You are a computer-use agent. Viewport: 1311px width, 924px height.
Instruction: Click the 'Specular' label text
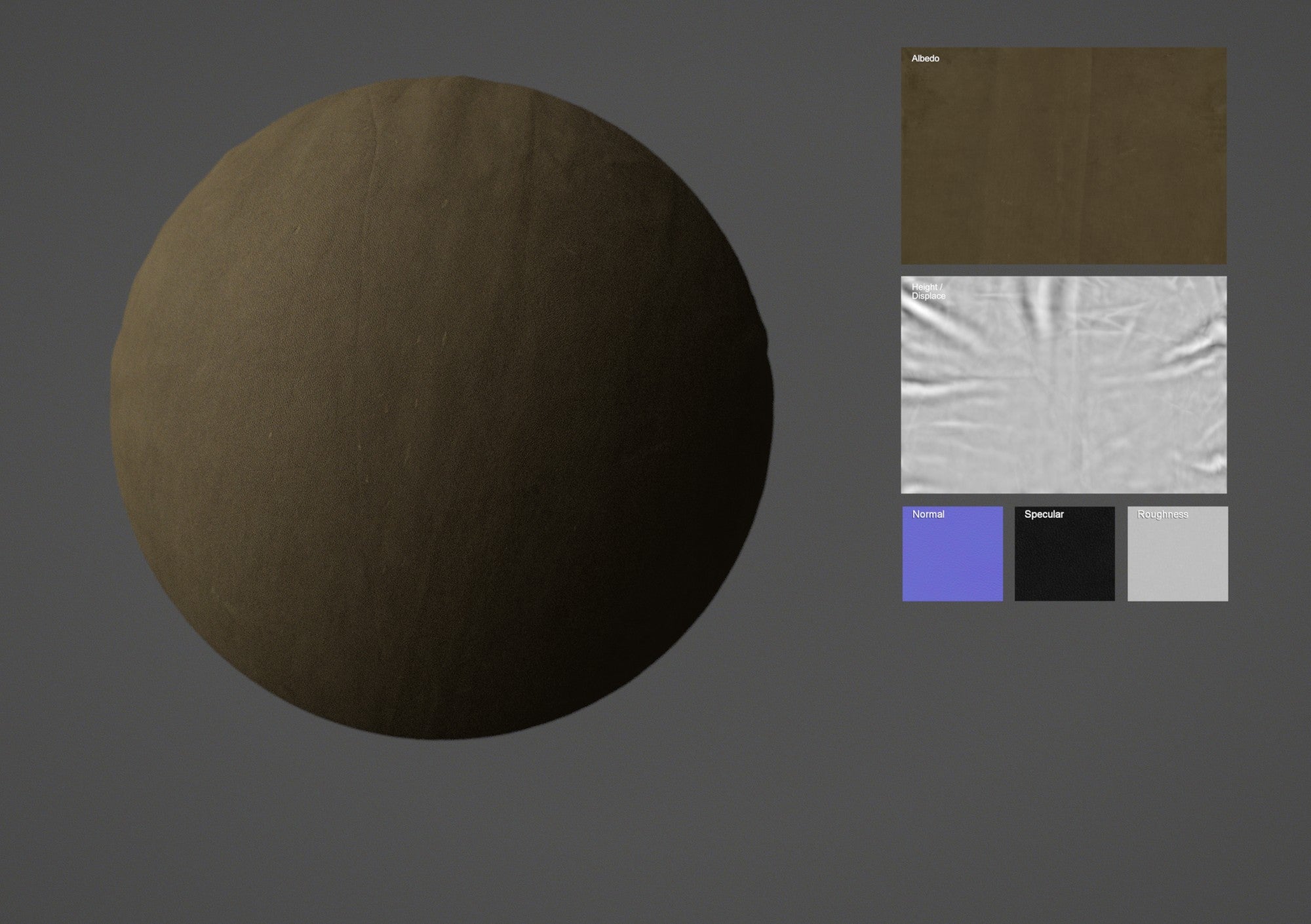tap(1044, 514)
